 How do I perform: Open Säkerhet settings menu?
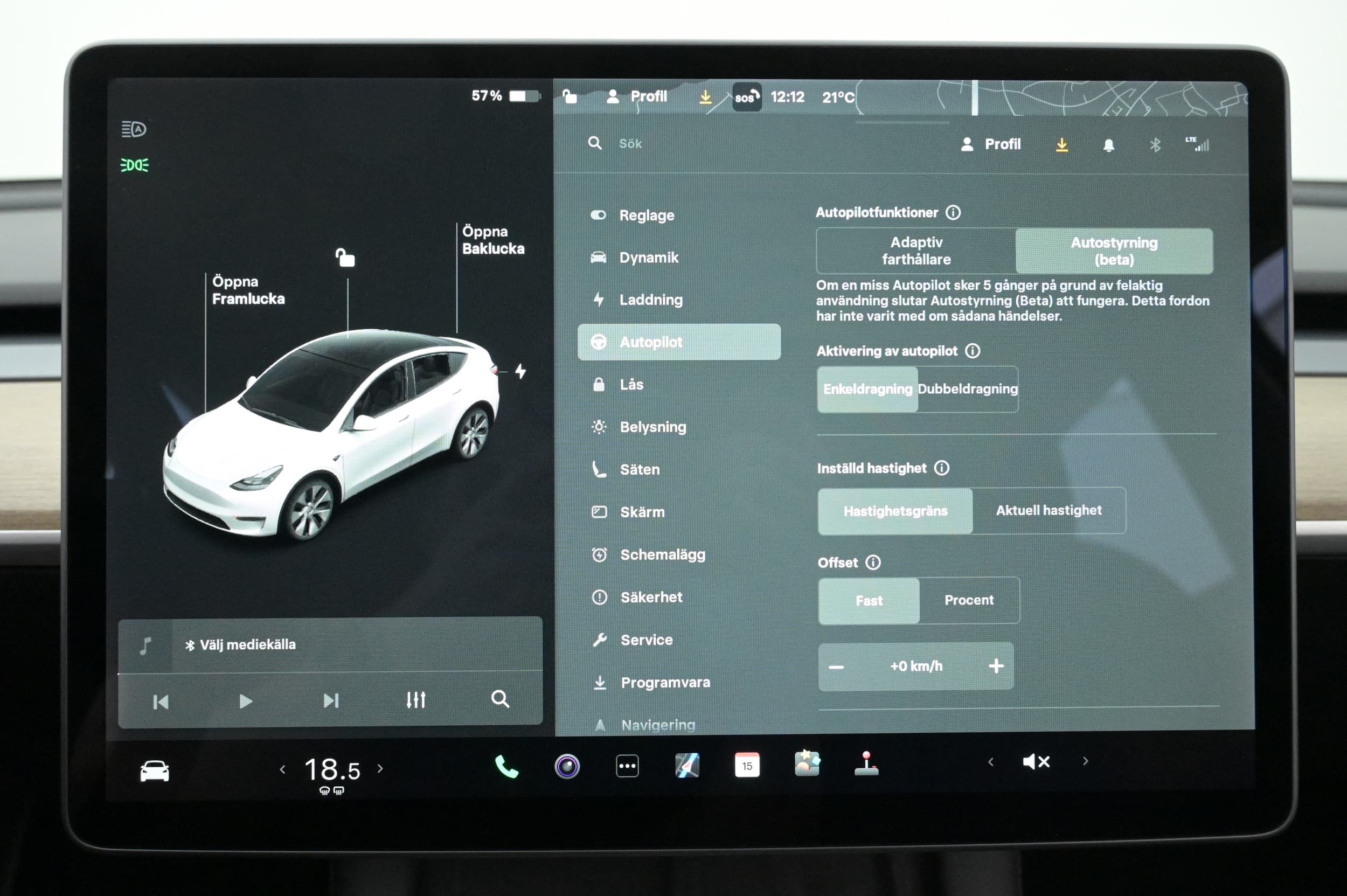tap(679, 597)
